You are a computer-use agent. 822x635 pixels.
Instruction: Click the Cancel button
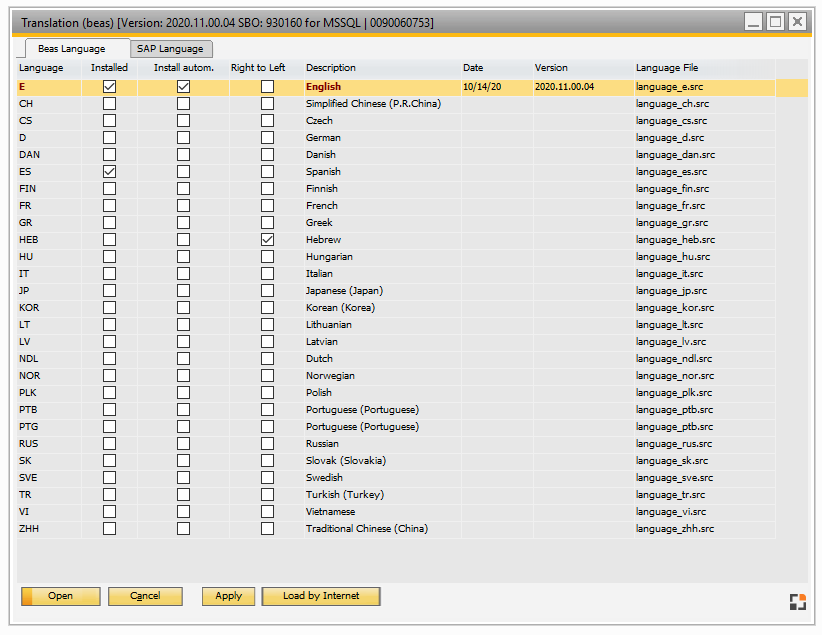[x=145, y=596]
